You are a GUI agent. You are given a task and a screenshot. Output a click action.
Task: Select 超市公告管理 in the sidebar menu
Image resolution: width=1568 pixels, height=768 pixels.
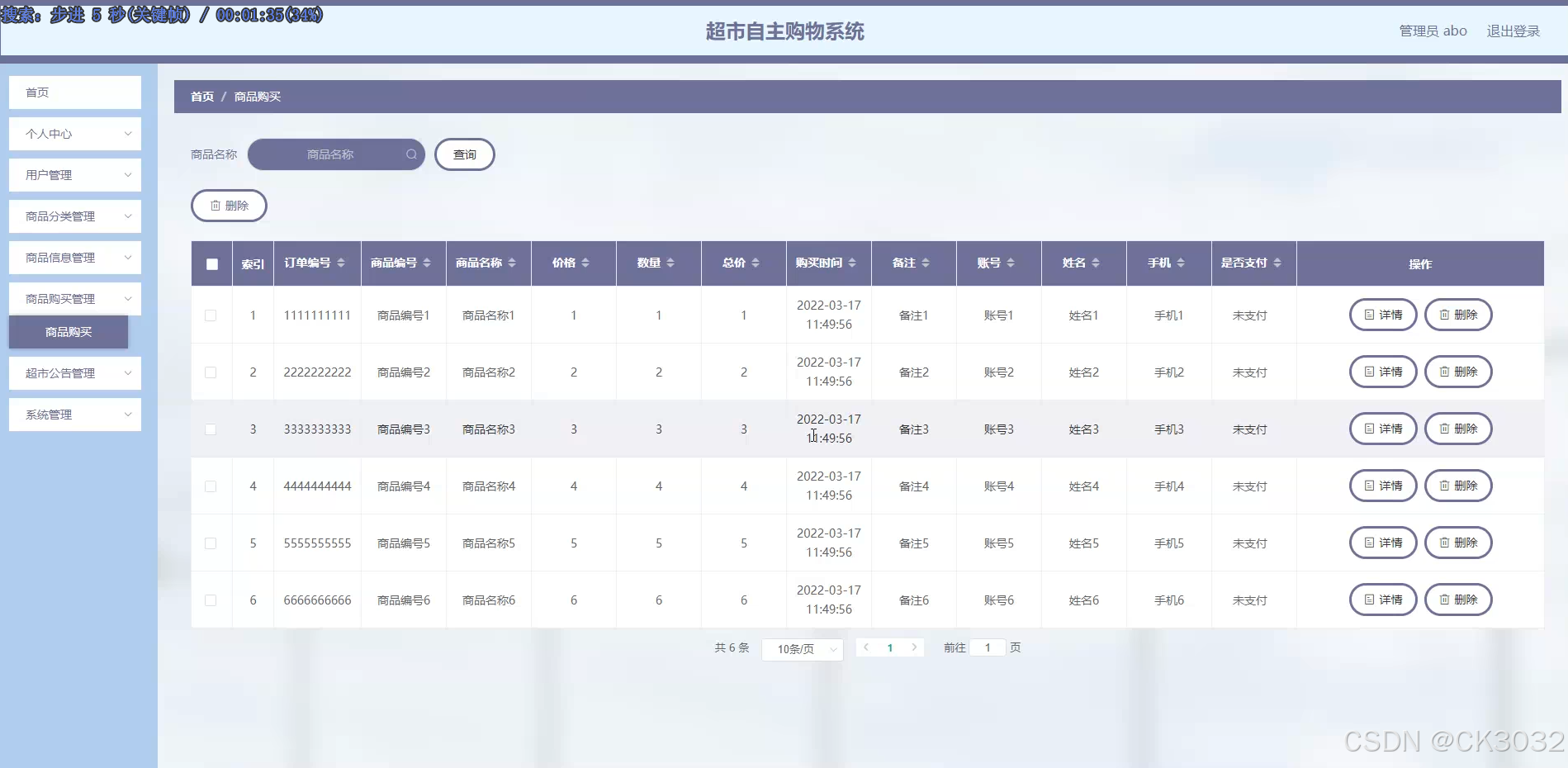click(74, 372)
